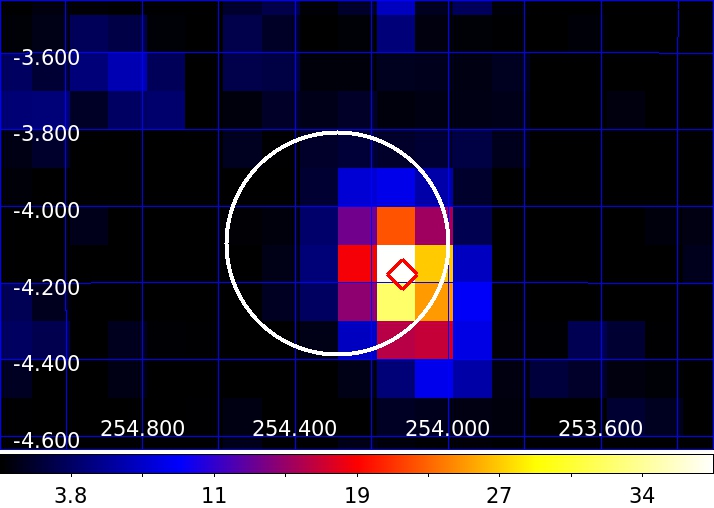The image size is (714, 508).
Task: Click the colorbar gradient strip
Action: click(x=357, y=463)
